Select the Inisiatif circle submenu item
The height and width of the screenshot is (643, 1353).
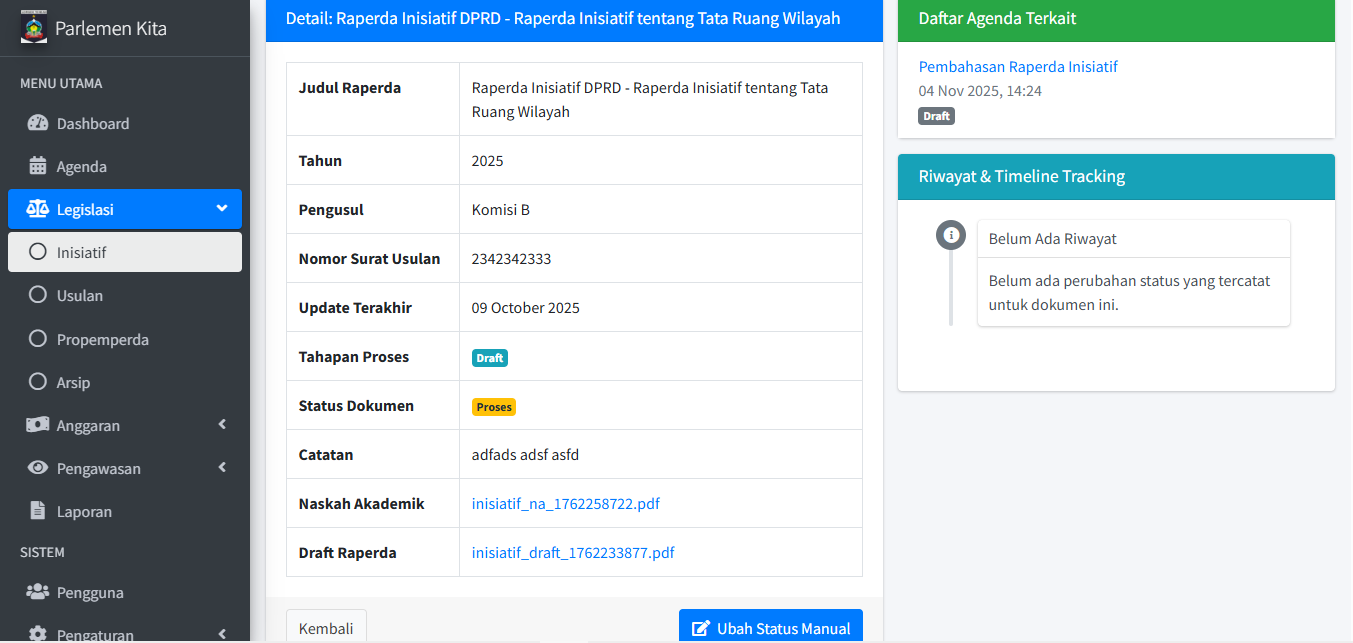pyautogui.click(x=82, y=252)
